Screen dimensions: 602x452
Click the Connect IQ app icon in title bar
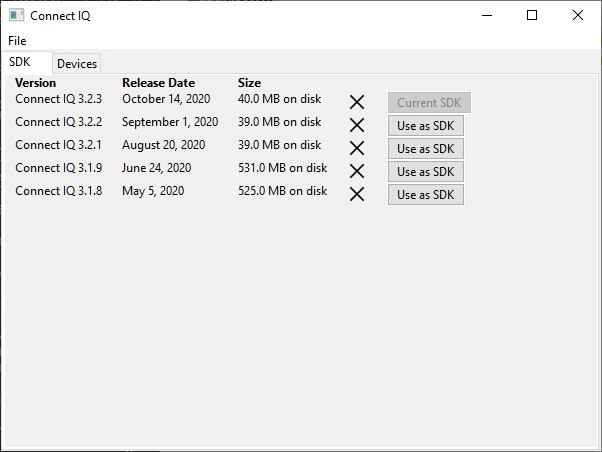[x=17, y=15]
